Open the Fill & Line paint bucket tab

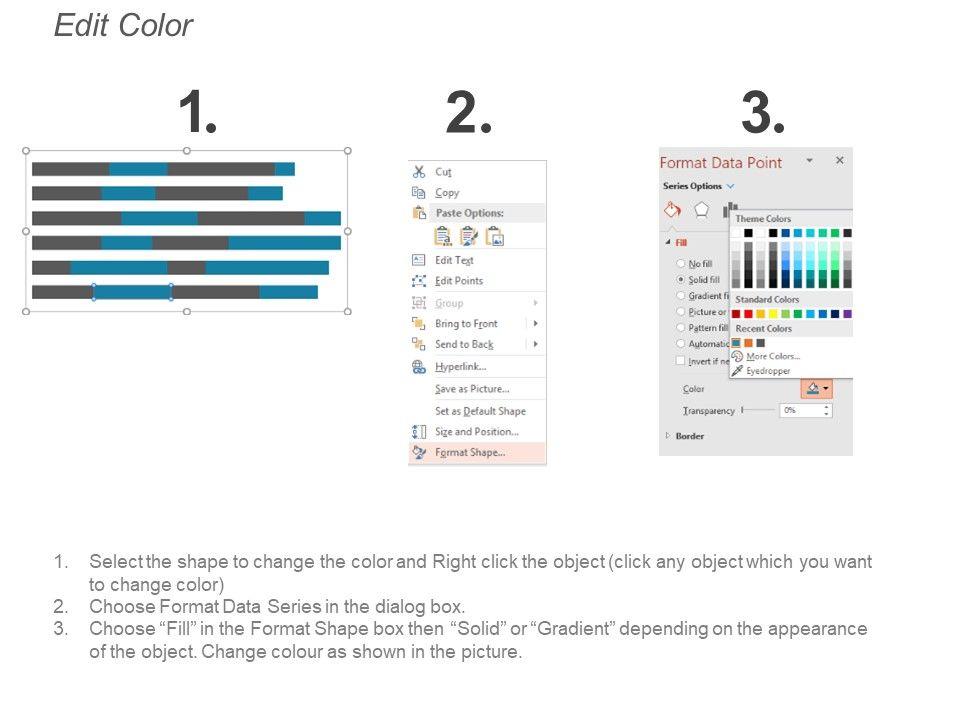(673, 211)
